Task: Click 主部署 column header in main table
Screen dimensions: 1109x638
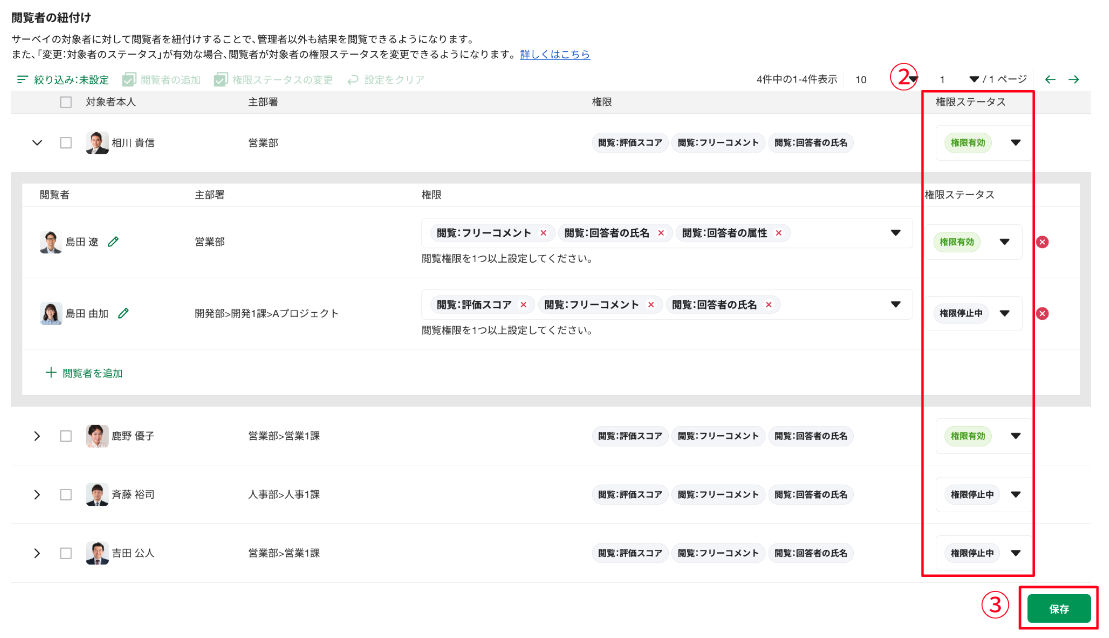Action: point(263,102)
